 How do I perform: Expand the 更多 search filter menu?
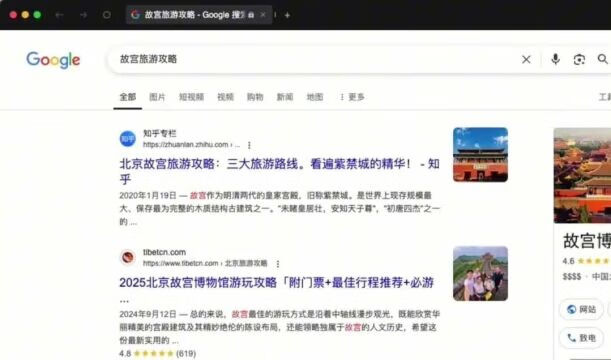(352, 97)
